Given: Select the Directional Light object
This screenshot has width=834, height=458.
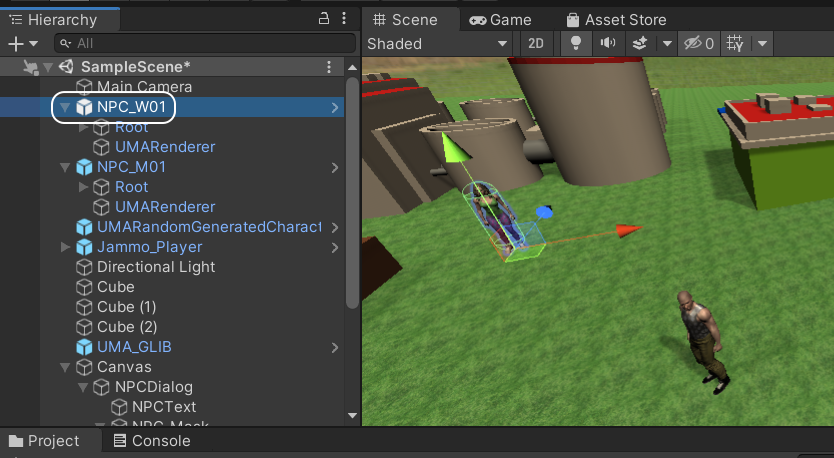Looking at the screenshot, I should pyautogui.click(x=156, y=267).
